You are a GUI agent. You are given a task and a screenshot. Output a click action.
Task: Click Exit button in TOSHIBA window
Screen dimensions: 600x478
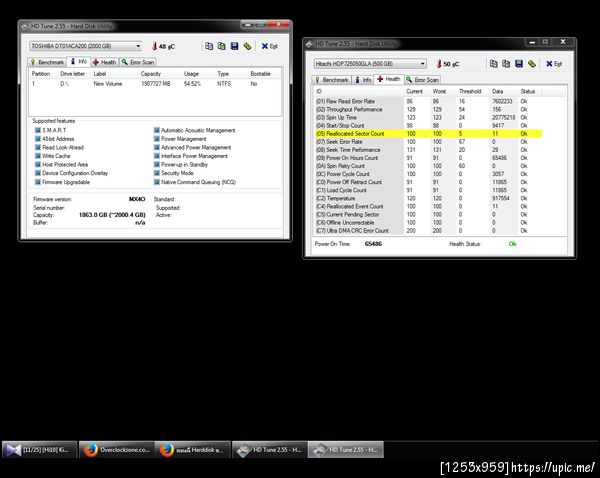pyautogui.click(x=269, y=46)
